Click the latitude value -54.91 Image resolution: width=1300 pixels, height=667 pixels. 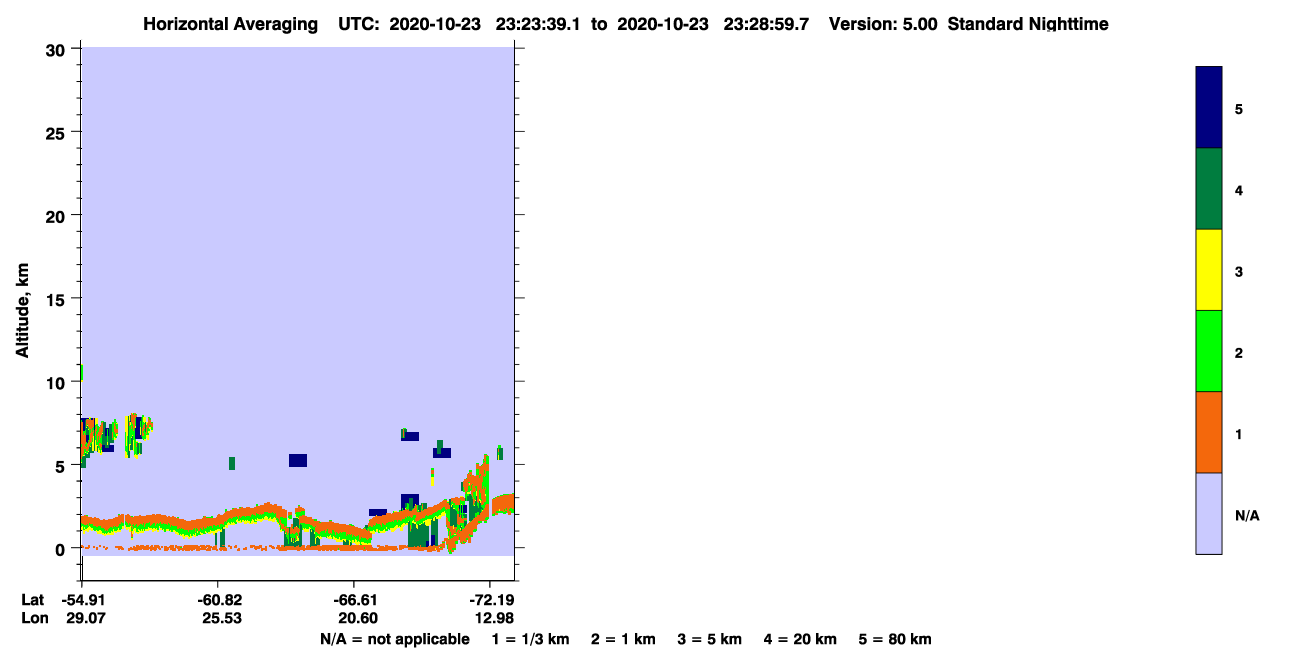pyautogui.click(x=82, y=600)
